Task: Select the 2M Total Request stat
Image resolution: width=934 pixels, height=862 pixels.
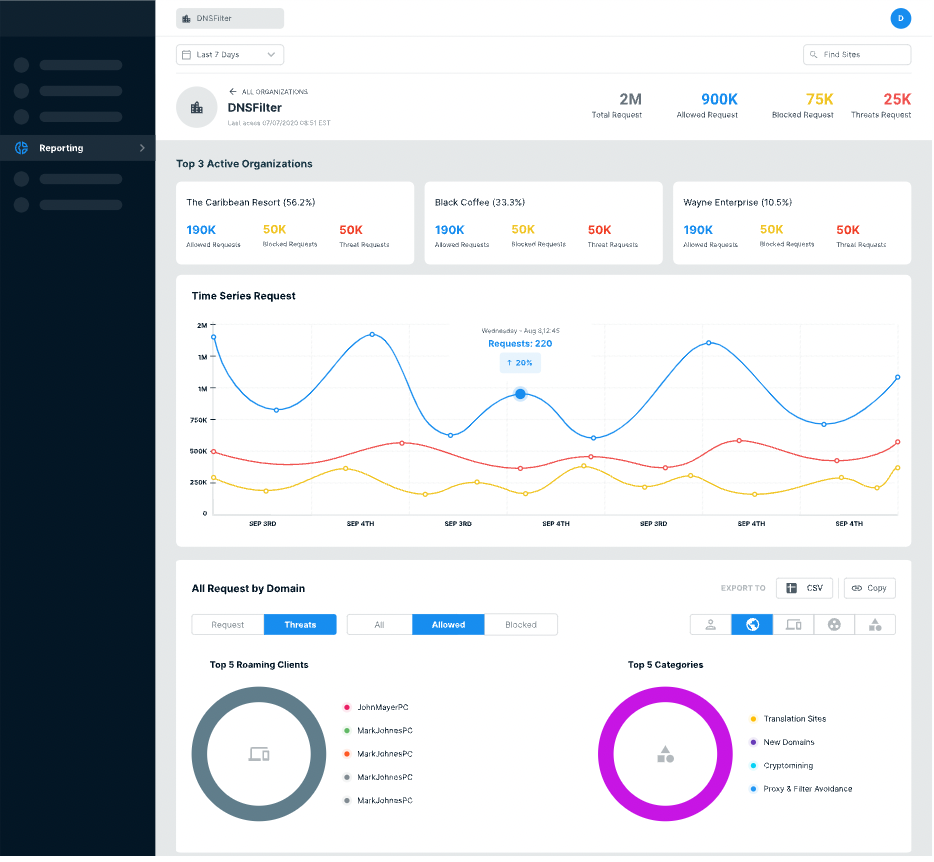Action: pos(618,106)
